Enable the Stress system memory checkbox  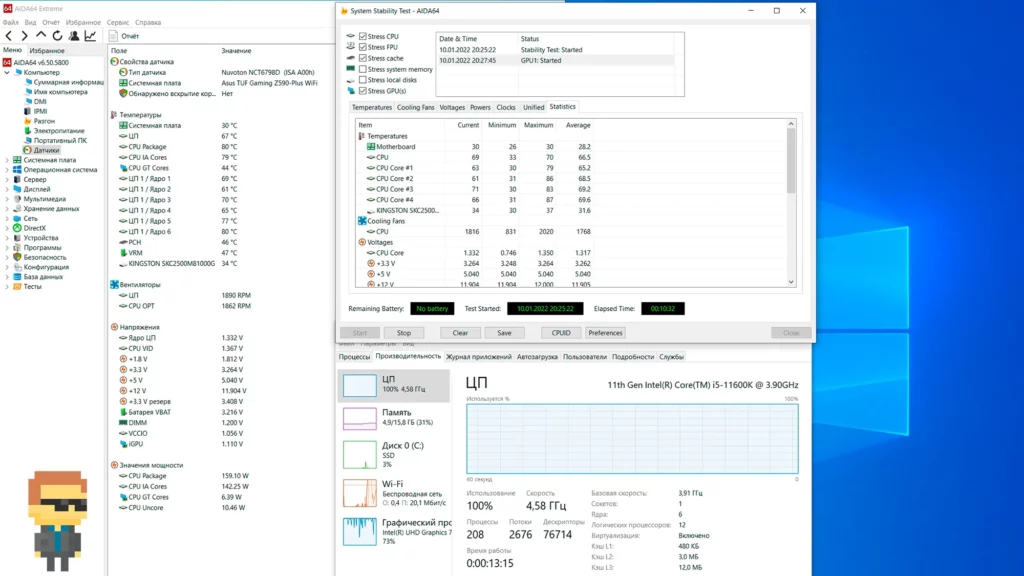363,69
